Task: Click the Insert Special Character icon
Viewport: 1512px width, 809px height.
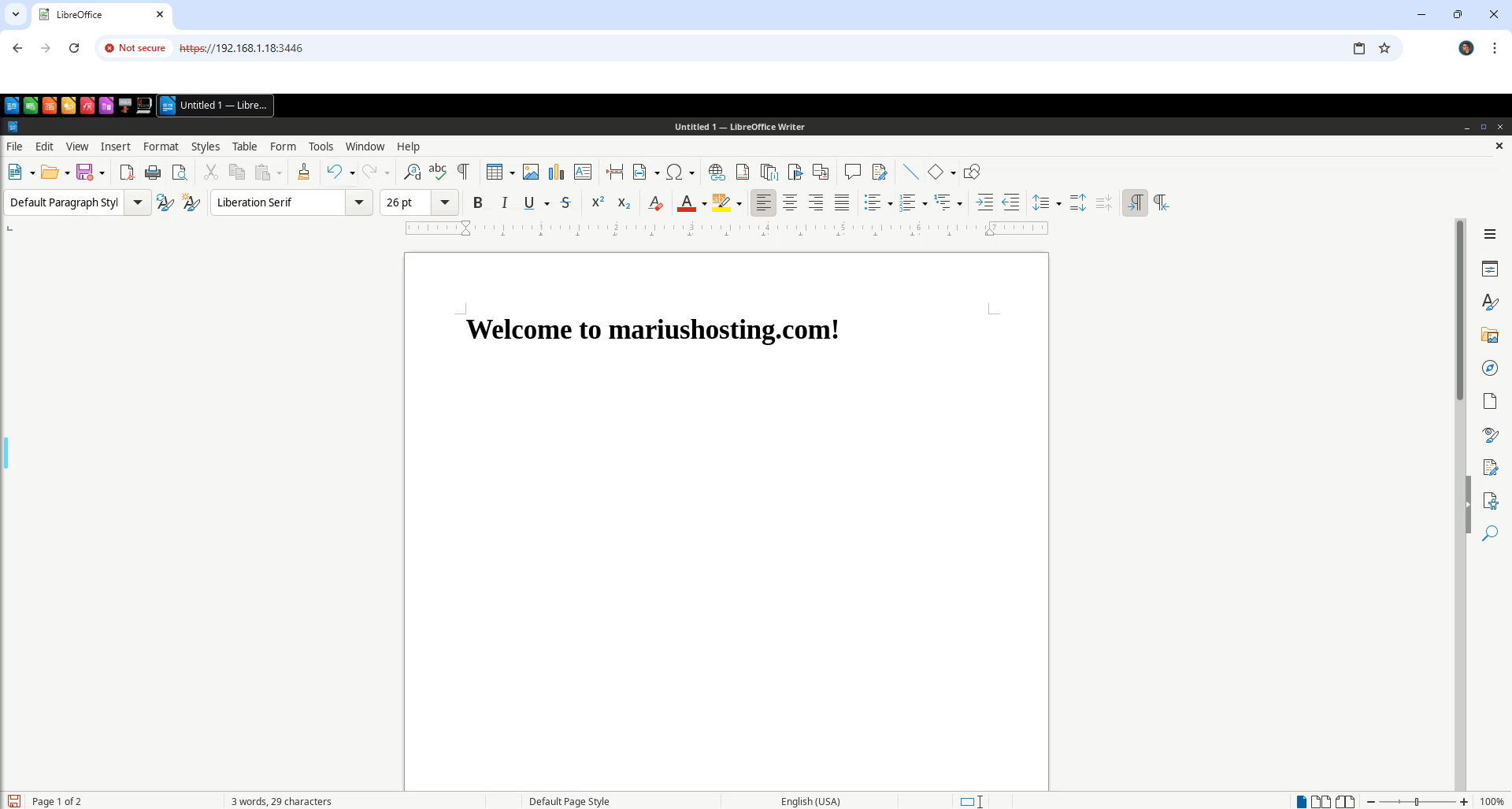Action: (x=675, y=173)
